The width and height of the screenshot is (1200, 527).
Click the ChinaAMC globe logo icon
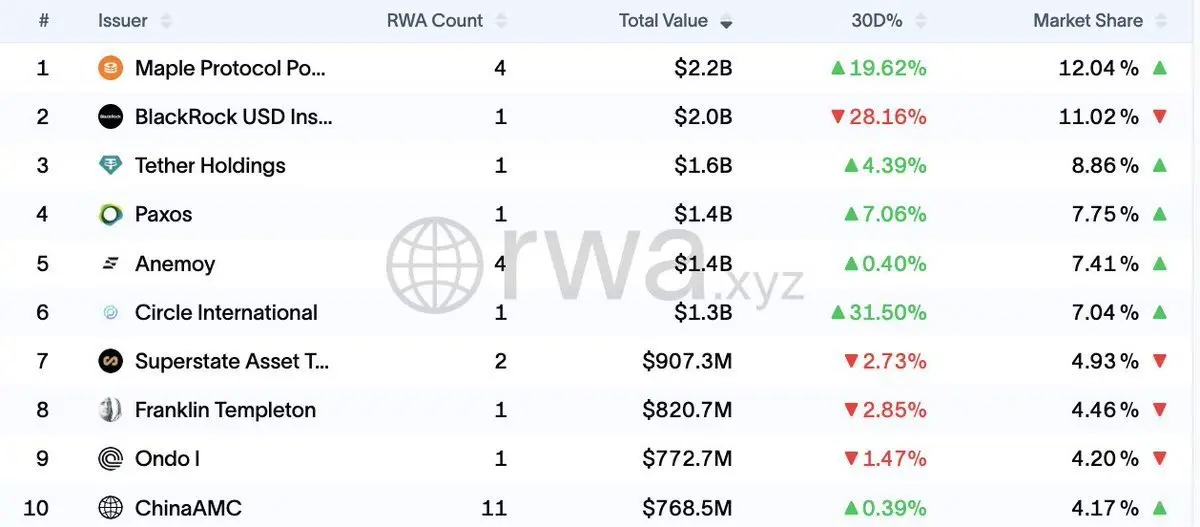(x=110, y=507)
